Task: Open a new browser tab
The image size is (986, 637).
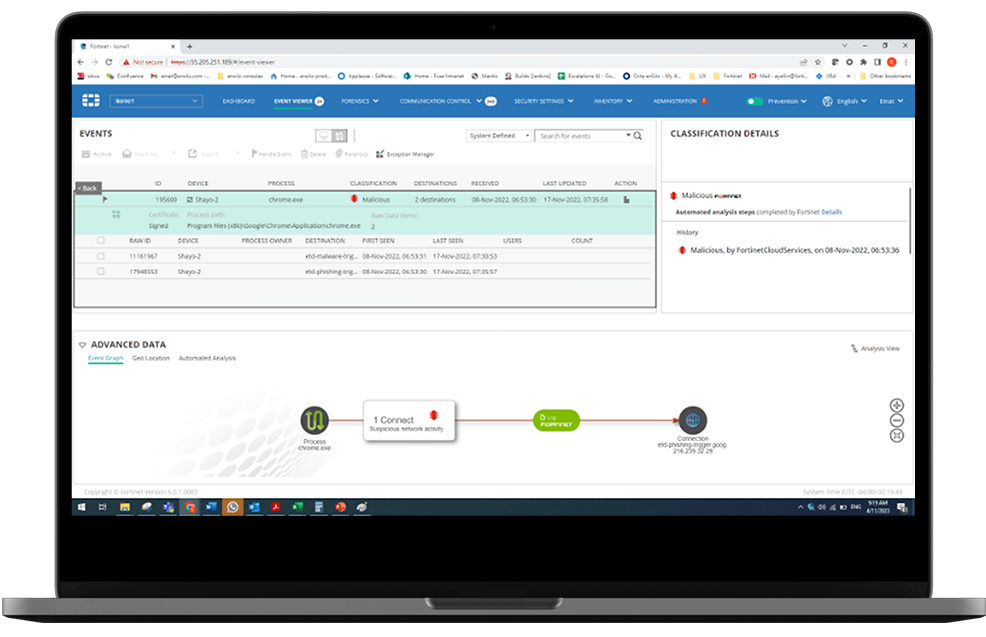Action: coord(189,47)
